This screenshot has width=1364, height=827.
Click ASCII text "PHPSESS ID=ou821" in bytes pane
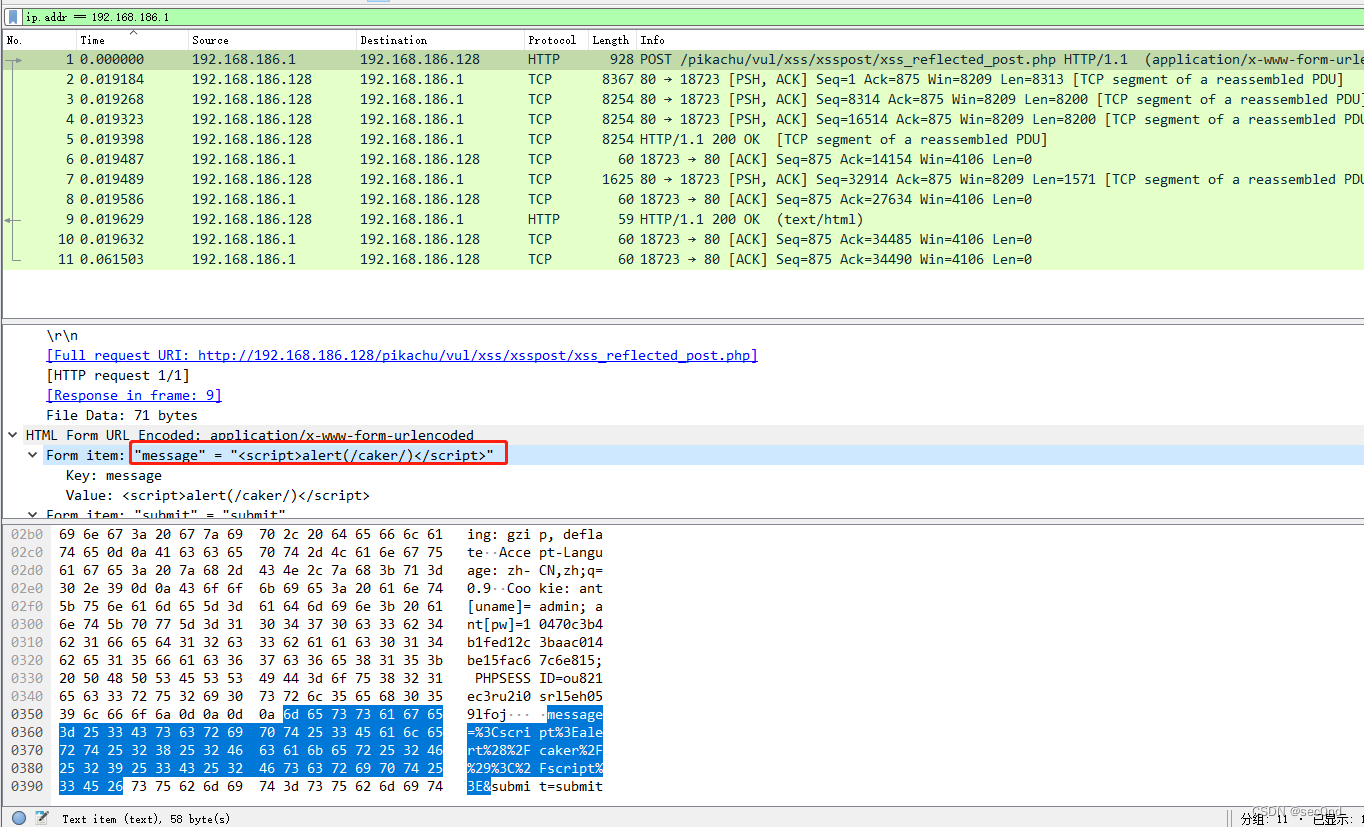pyautogui.click(x=539, y=678)
